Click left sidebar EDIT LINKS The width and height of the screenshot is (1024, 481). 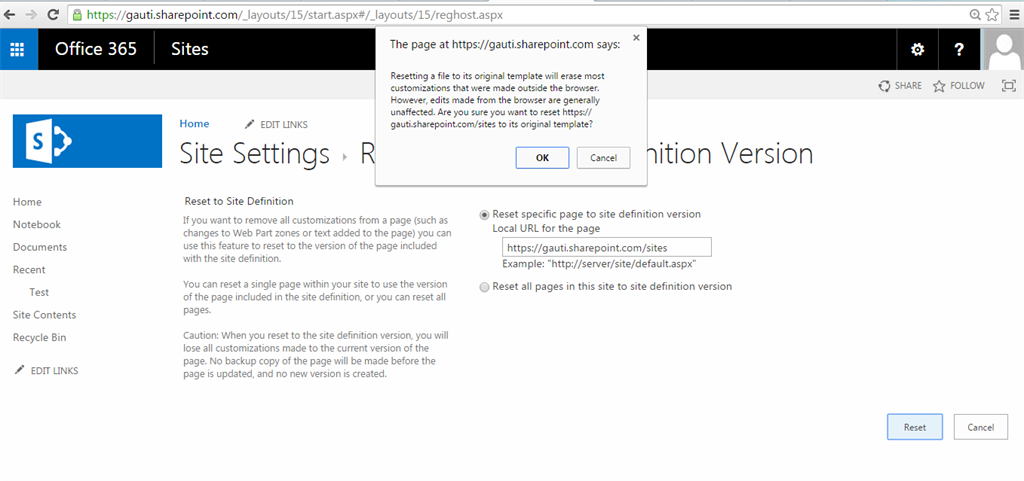[x=46, y=371]
